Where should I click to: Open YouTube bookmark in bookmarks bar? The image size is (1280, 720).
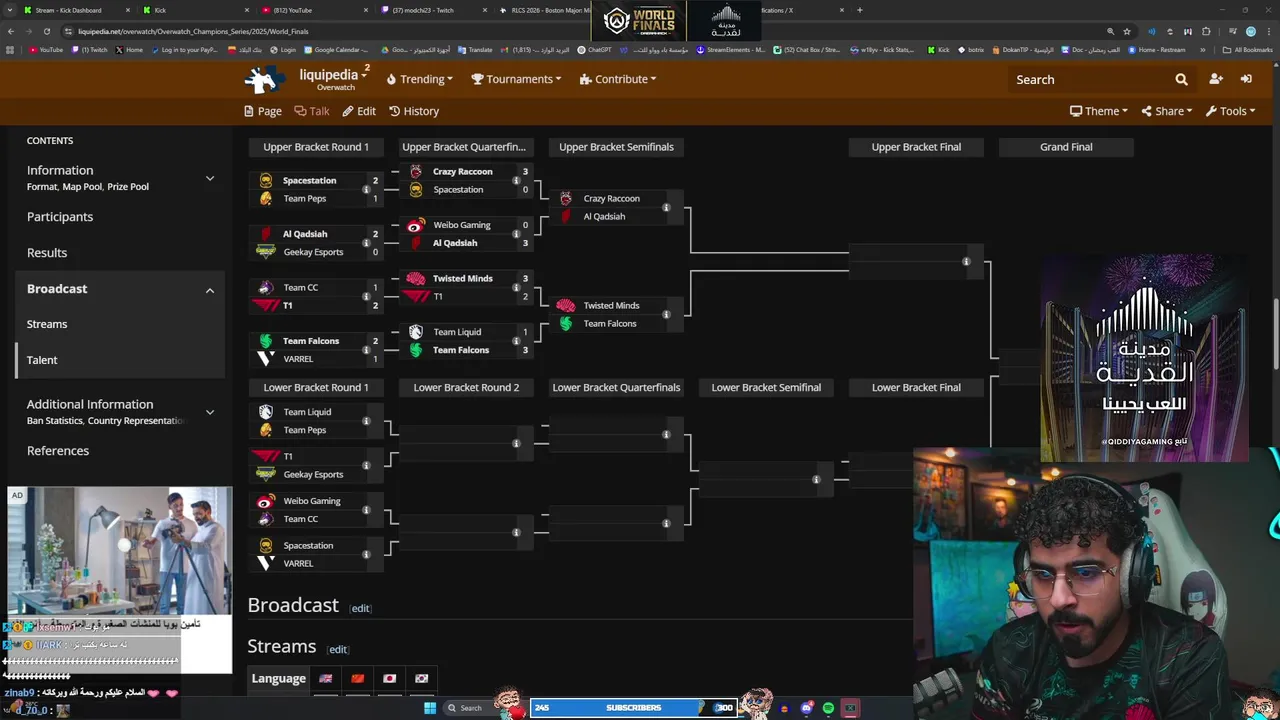46,49
